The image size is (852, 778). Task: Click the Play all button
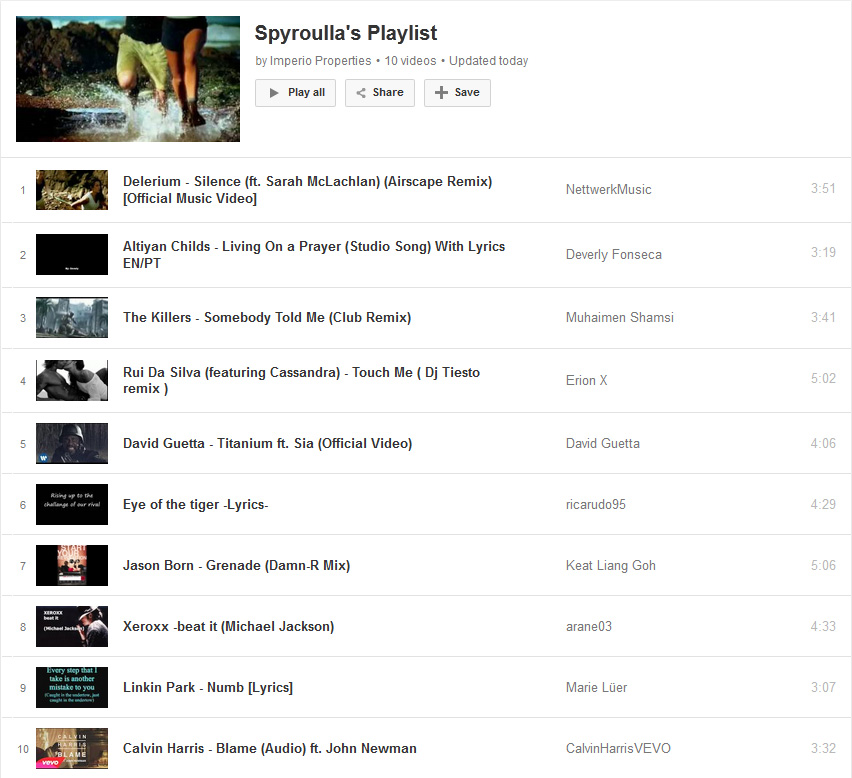295,93
